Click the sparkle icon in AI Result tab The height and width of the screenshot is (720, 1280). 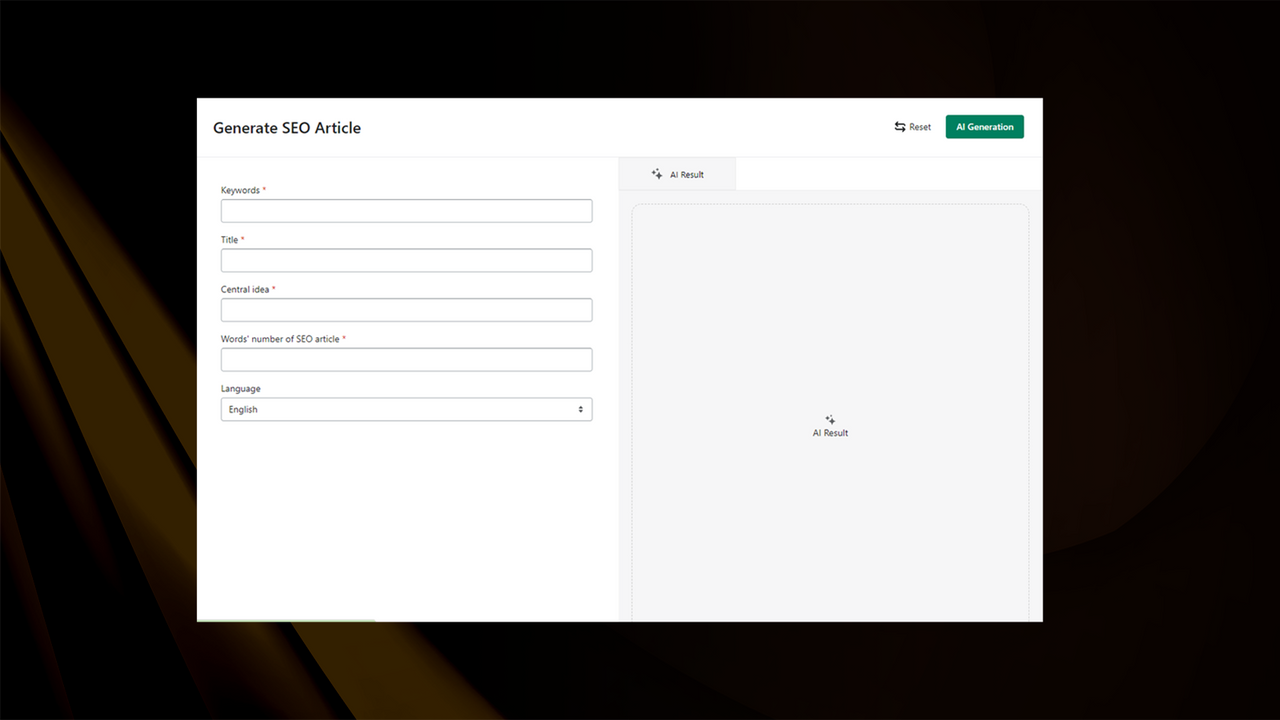(657, 174)
